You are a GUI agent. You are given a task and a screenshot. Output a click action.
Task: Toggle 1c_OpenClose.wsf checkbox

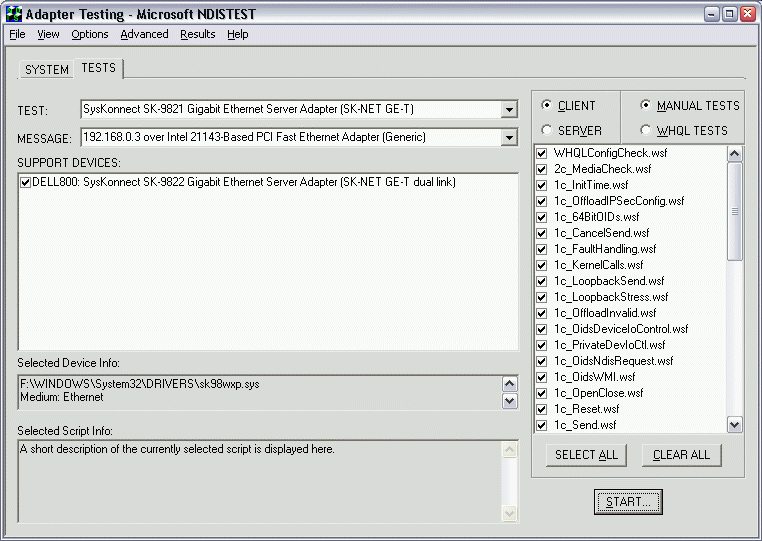point(541,394)
